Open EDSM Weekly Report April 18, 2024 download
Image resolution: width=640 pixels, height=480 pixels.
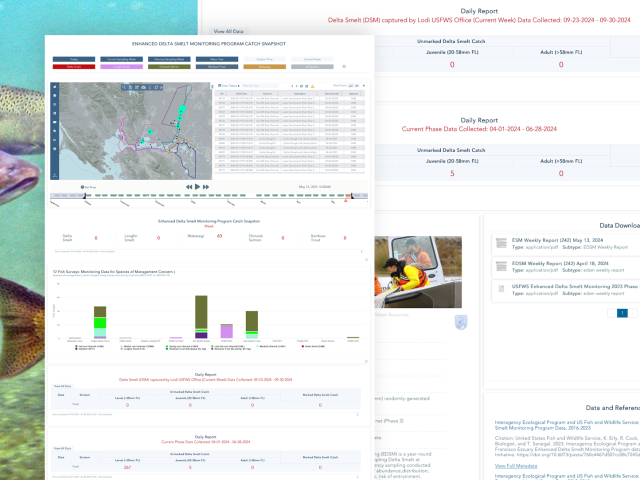[560, 263]
